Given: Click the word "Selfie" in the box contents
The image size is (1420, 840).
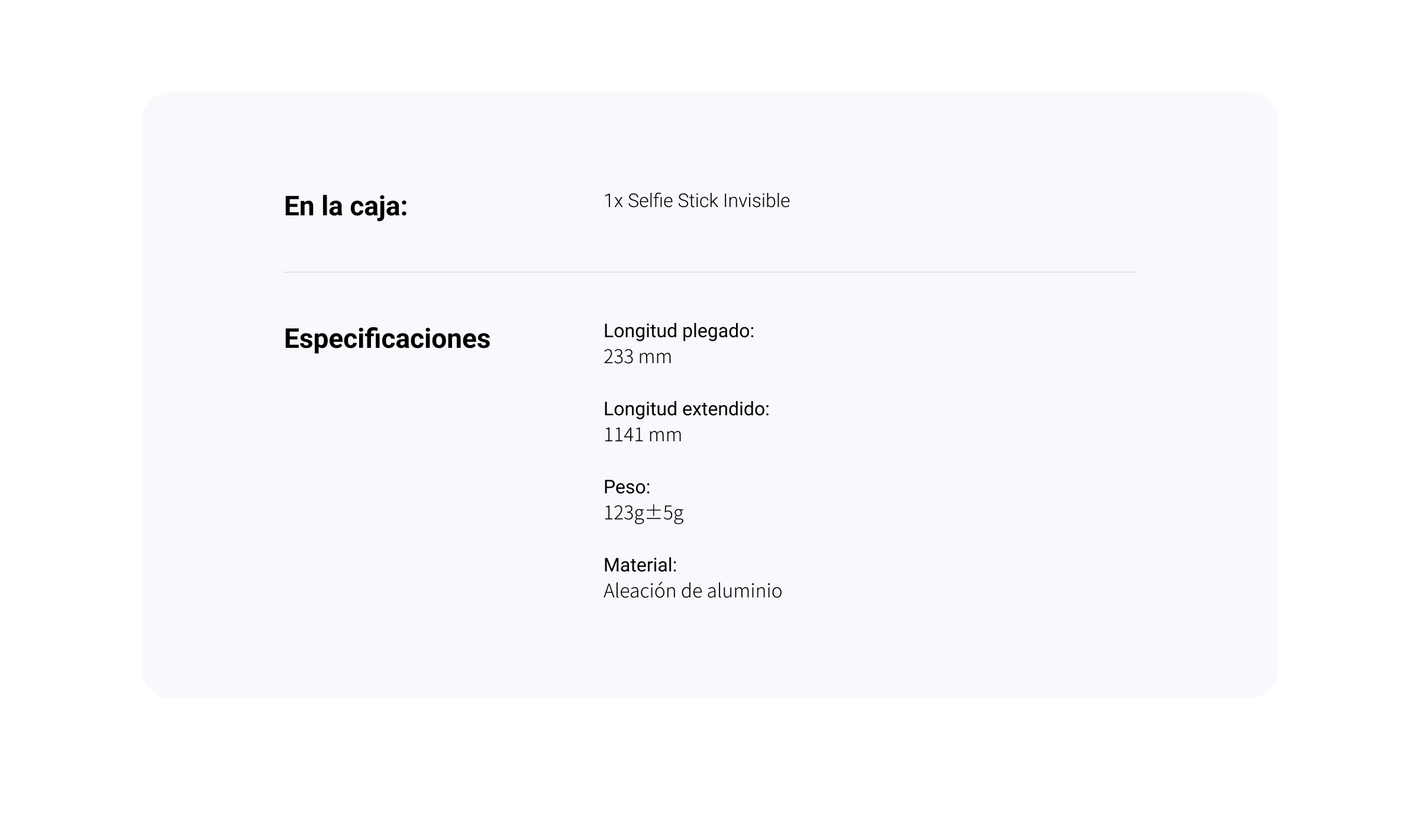Looking at the screenshot, I should 650,201.
